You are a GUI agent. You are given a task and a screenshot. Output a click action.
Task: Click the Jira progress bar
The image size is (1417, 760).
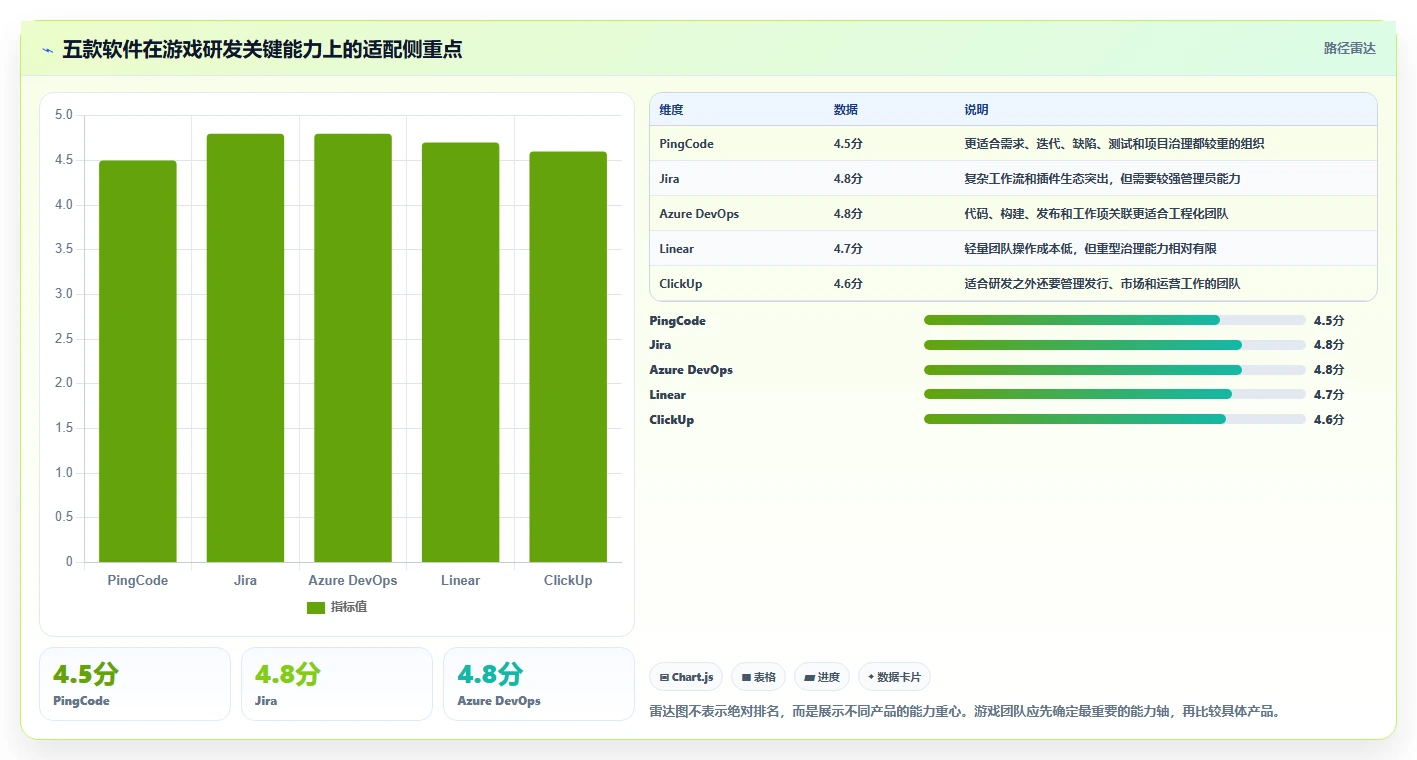[1115, 345]
